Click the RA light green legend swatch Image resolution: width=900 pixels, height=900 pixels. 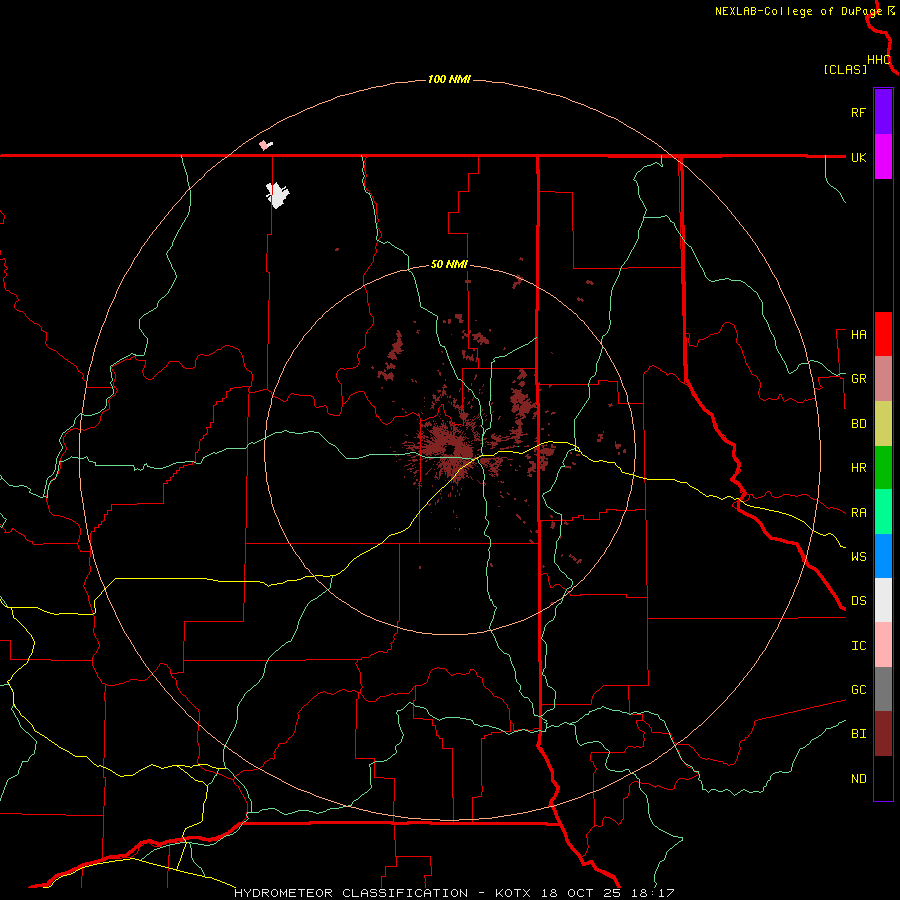coord(883,512)
